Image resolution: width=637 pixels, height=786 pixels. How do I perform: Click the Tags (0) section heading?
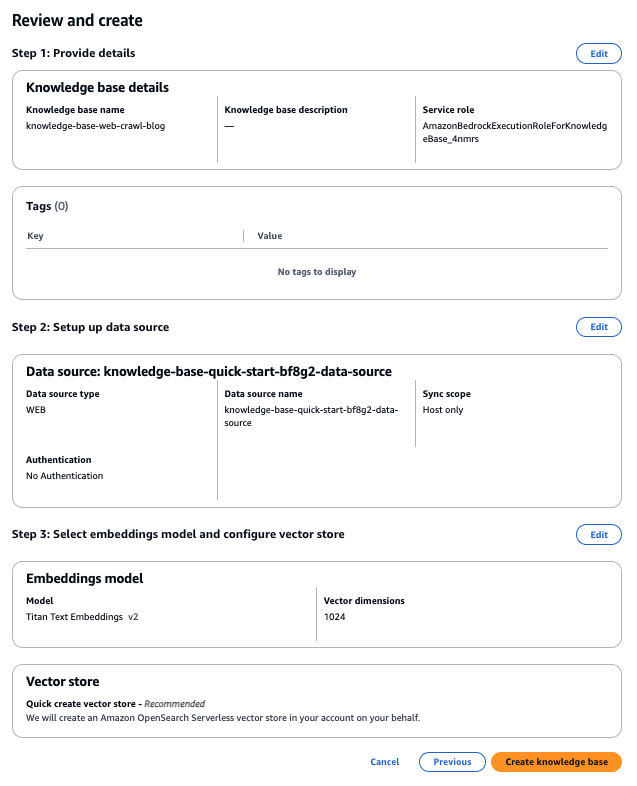pos(47,206)
